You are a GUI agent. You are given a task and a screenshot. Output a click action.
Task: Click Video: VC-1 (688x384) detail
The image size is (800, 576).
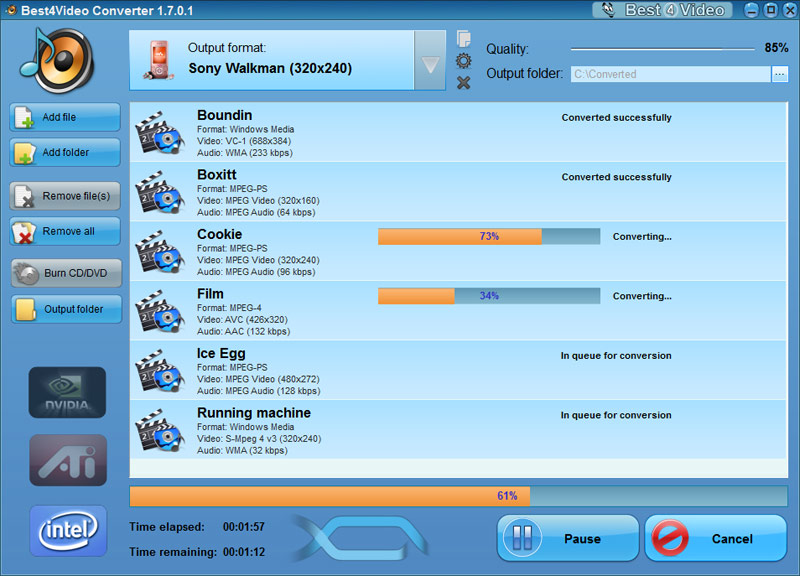pyautogui.click(x=244, y=141)
